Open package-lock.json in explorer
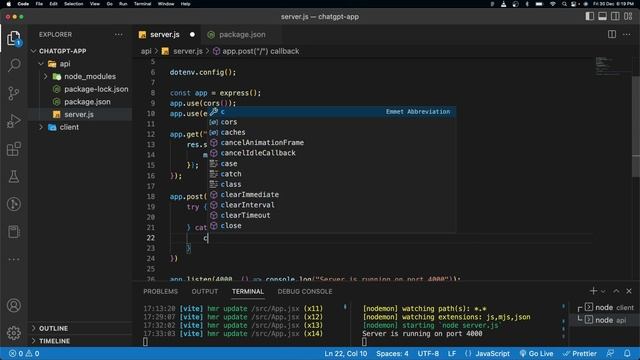This screenshot has height=360, width=640. click(x=96, y=89)
